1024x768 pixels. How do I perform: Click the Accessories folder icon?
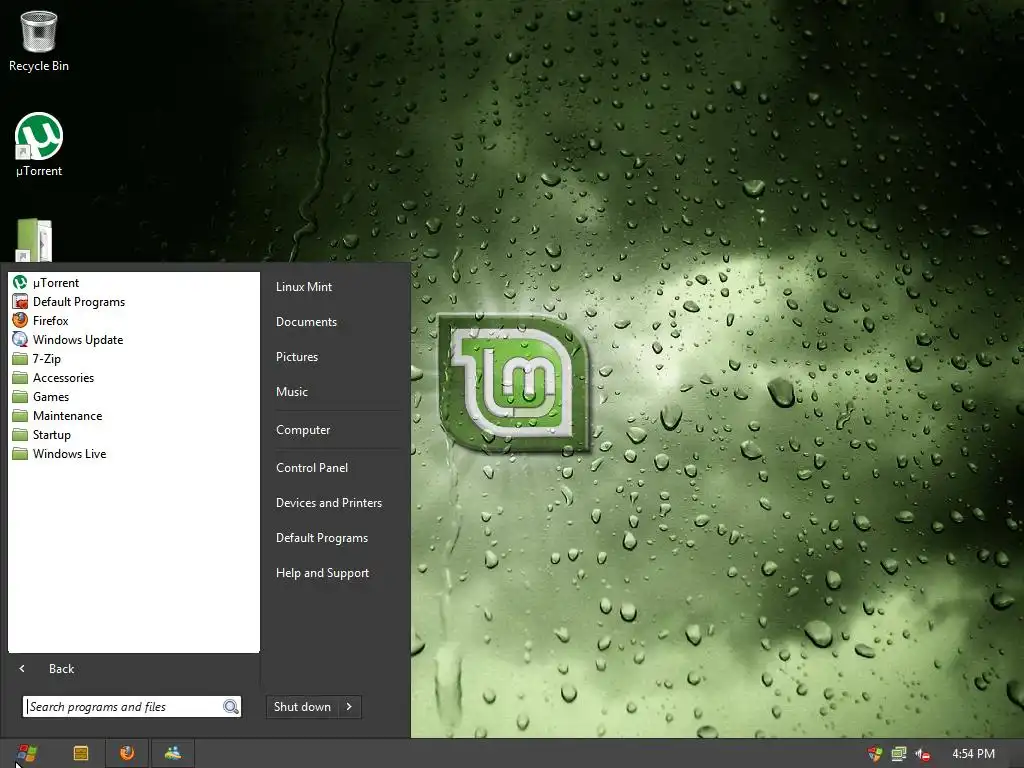(x=20, y=377)
